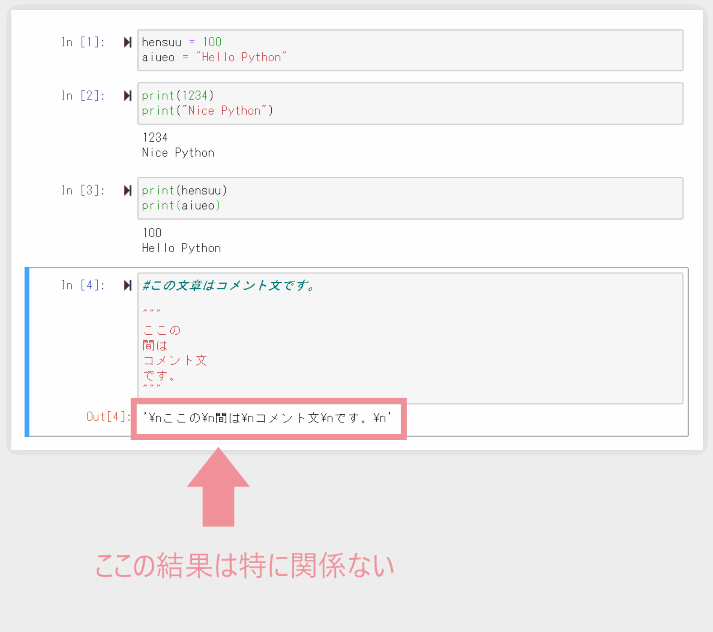
Task: Select the In [1]: prompt label
Action: (x=82, y=42)
